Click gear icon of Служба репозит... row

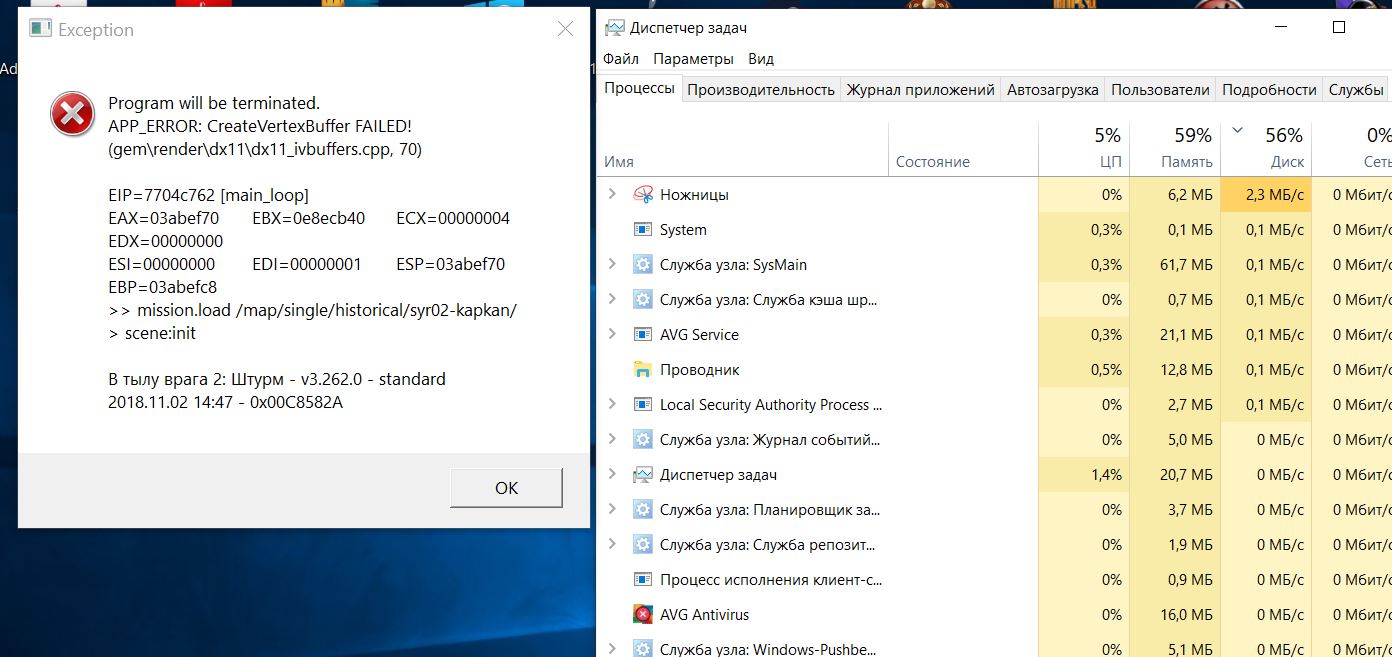point(643,545)
